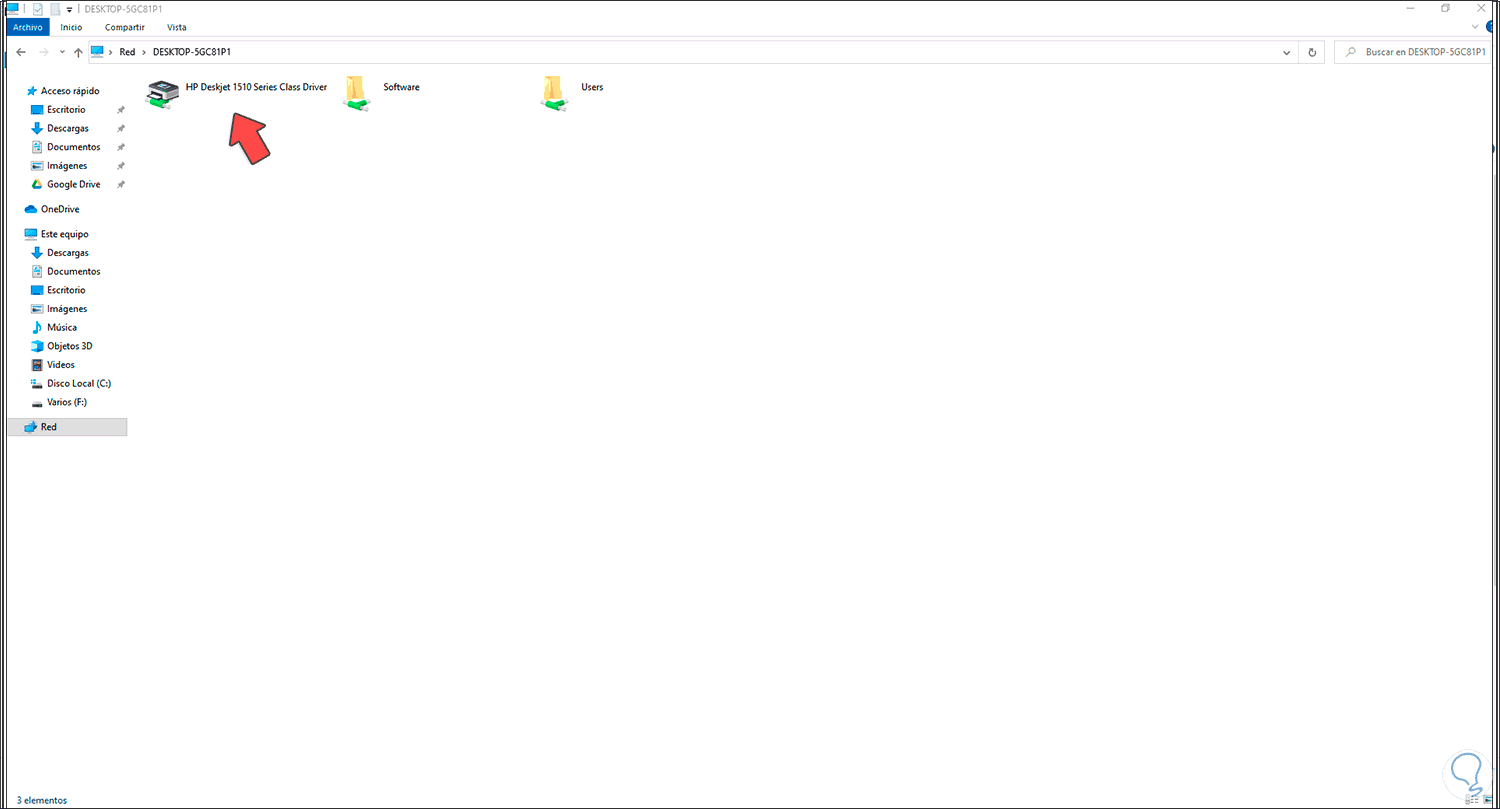Restore down the File Explorer window
This screenshot has width=1500, height=809.
pos(1445,8)
